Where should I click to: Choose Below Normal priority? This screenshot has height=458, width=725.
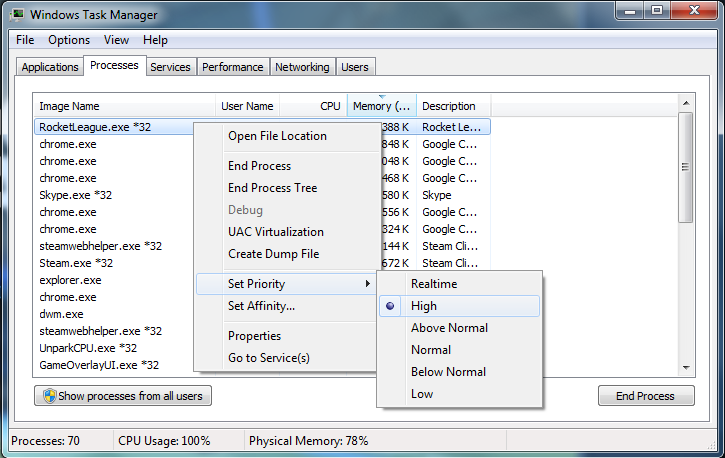tap(448, 372)
